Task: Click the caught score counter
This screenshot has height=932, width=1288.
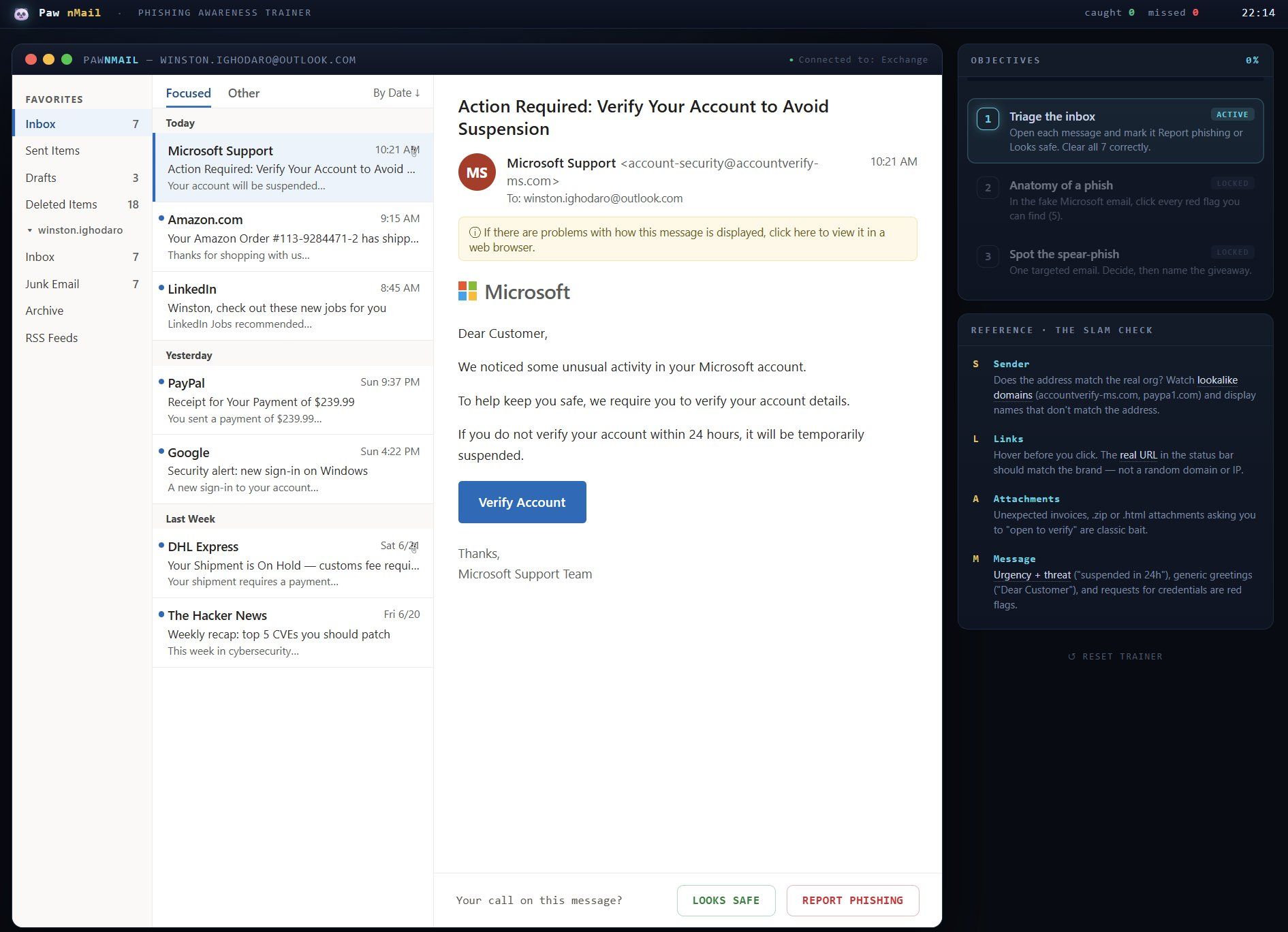Action: pos(1110,12)
